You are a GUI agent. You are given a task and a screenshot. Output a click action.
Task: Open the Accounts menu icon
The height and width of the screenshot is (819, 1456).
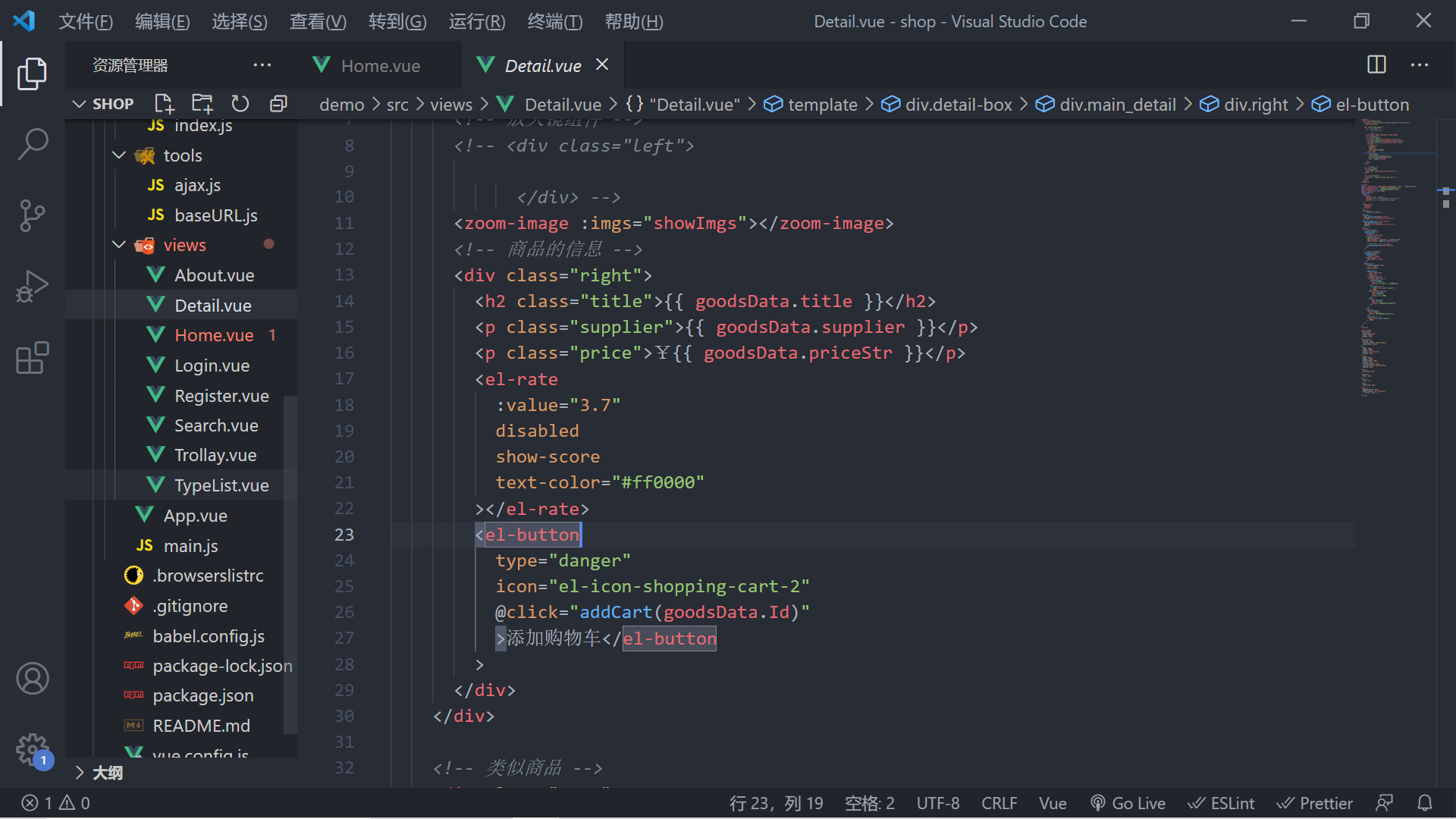[x=32, y=679]
